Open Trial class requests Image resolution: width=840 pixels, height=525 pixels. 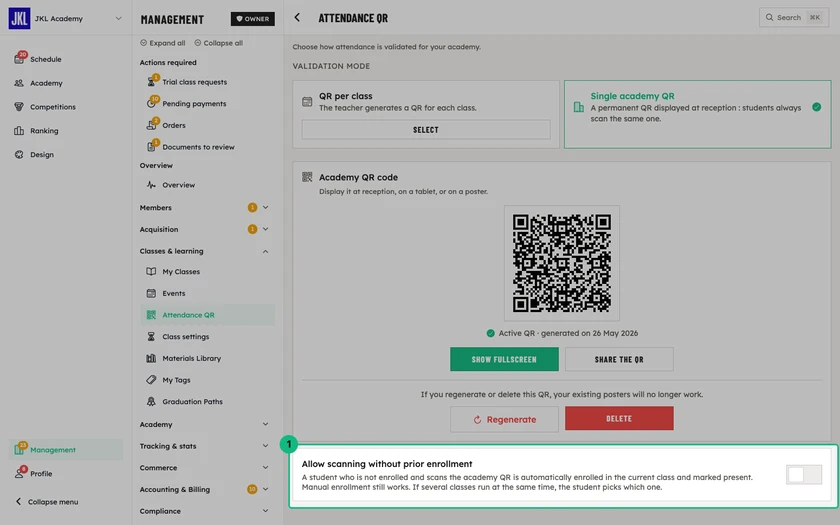(207, 82)
